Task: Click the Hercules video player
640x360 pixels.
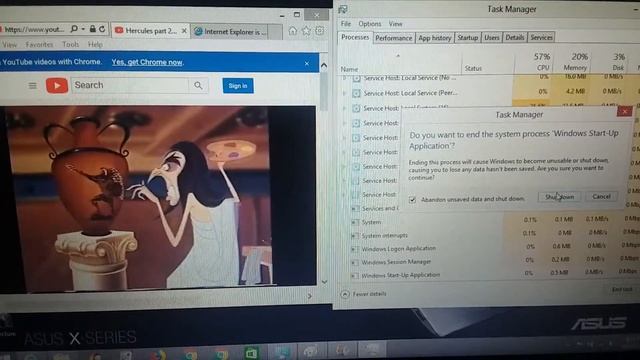Action: tap(158, 198)
